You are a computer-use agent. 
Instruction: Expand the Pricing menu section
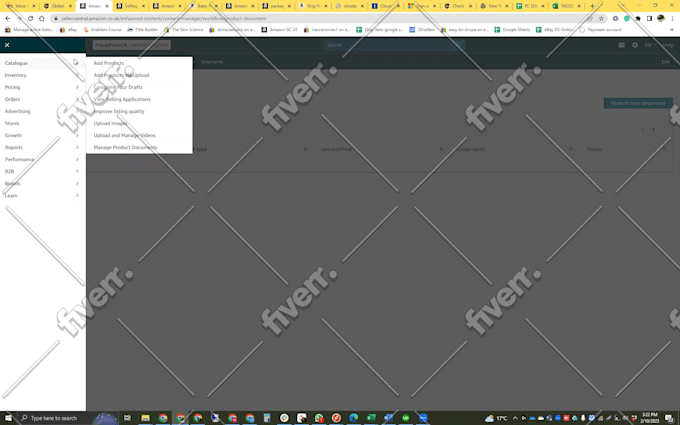pyautogui.click(x=42, y=87)
